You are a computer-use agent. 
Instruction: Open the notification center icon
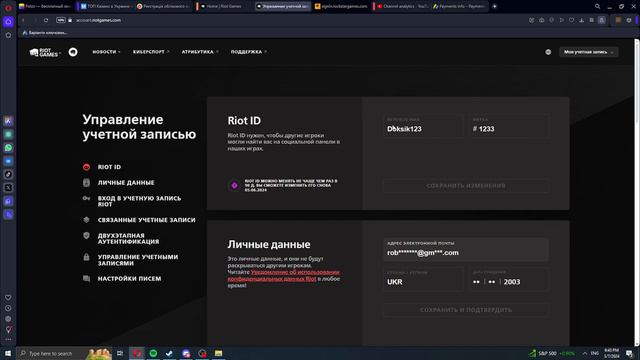tap(629, 353)
